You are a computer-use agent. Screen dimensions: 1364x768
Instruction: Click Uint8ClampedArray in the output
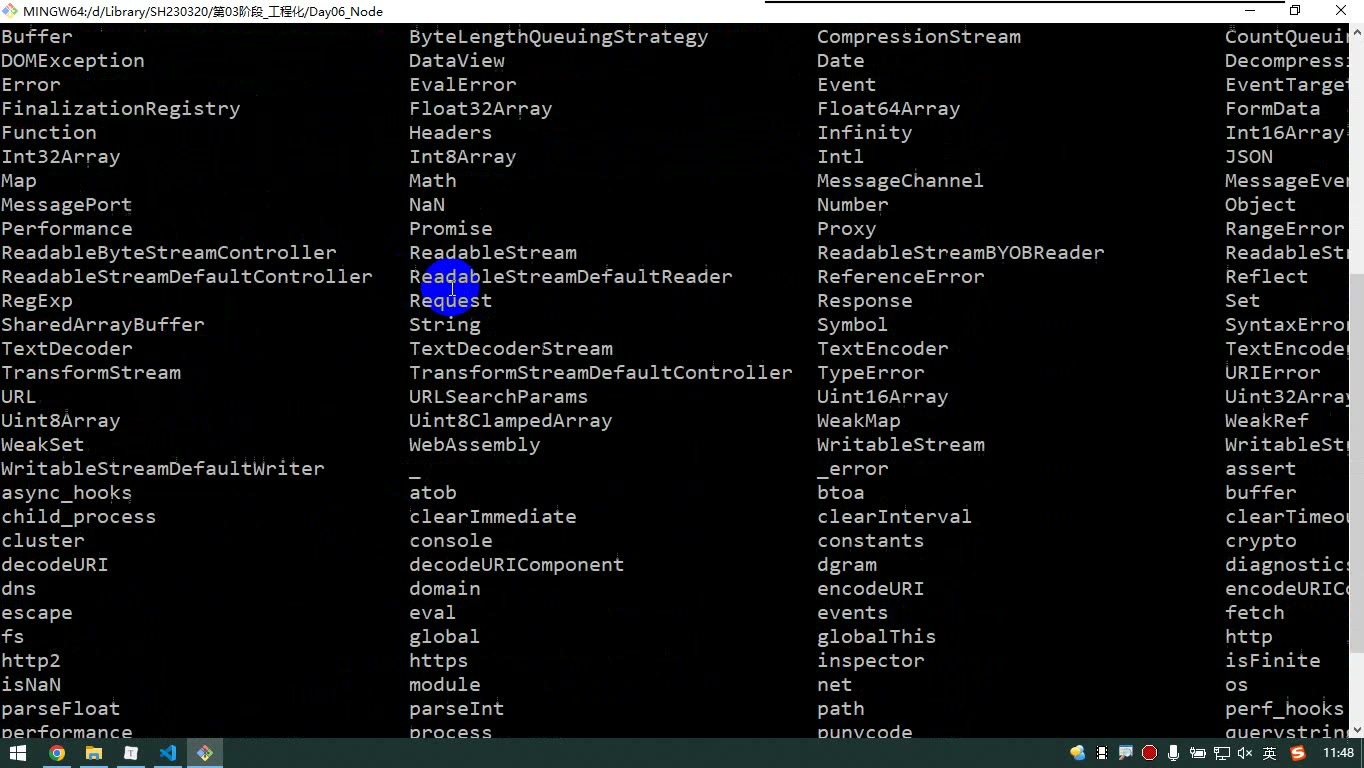tap(510, 421)
